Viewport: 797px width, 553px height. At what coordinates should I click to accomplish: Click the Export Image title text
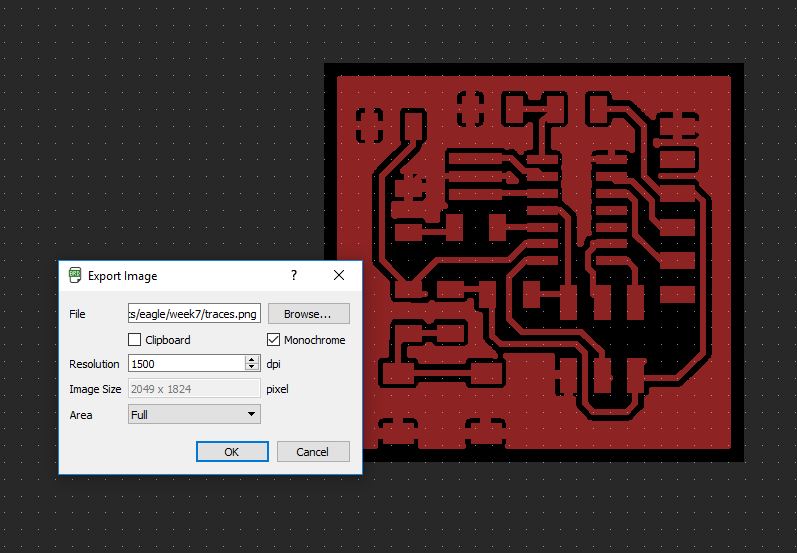point(122,276)
